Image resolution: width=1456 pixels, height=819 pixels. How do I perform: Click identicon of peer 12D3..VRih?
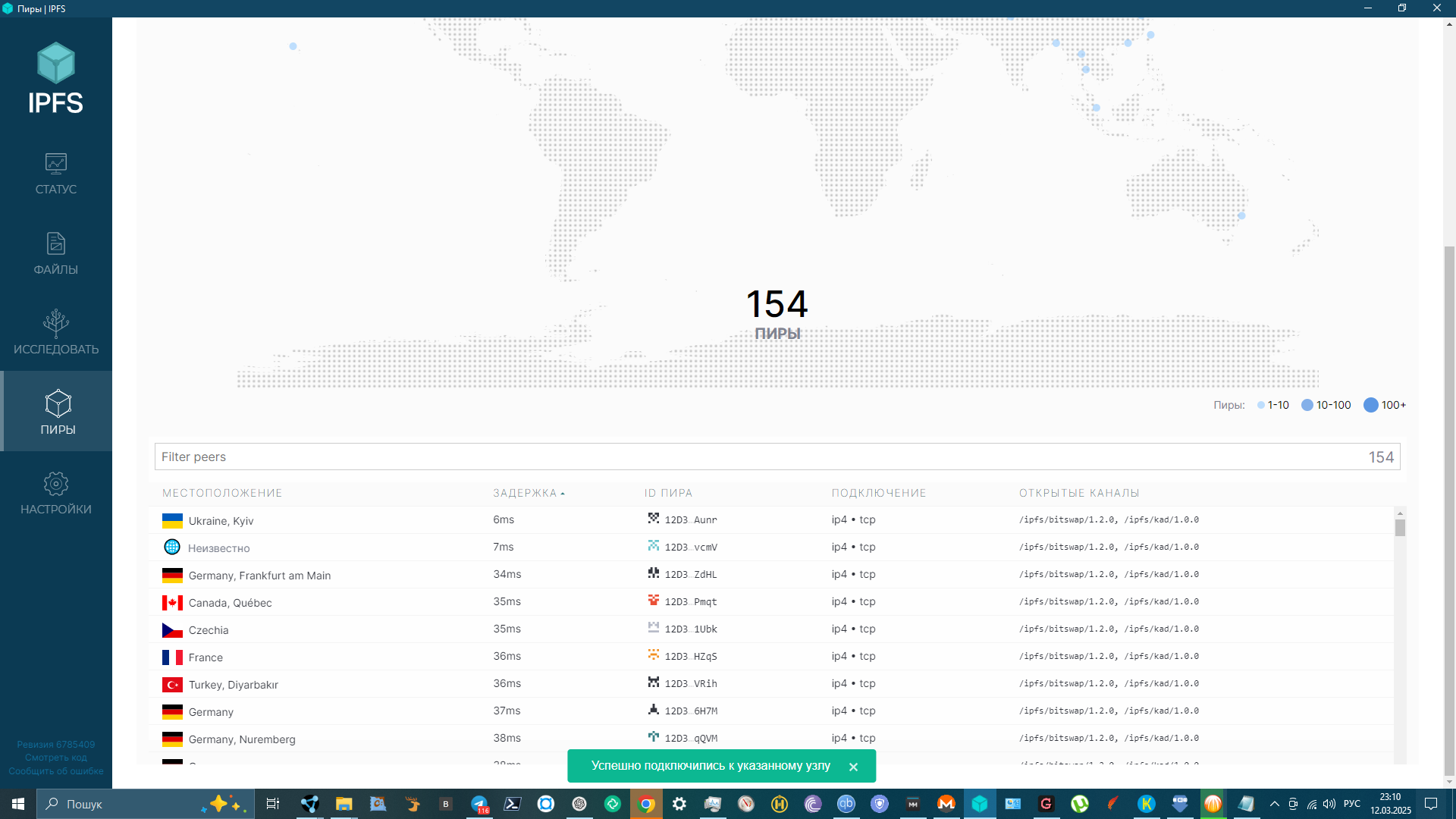point(654,682)
